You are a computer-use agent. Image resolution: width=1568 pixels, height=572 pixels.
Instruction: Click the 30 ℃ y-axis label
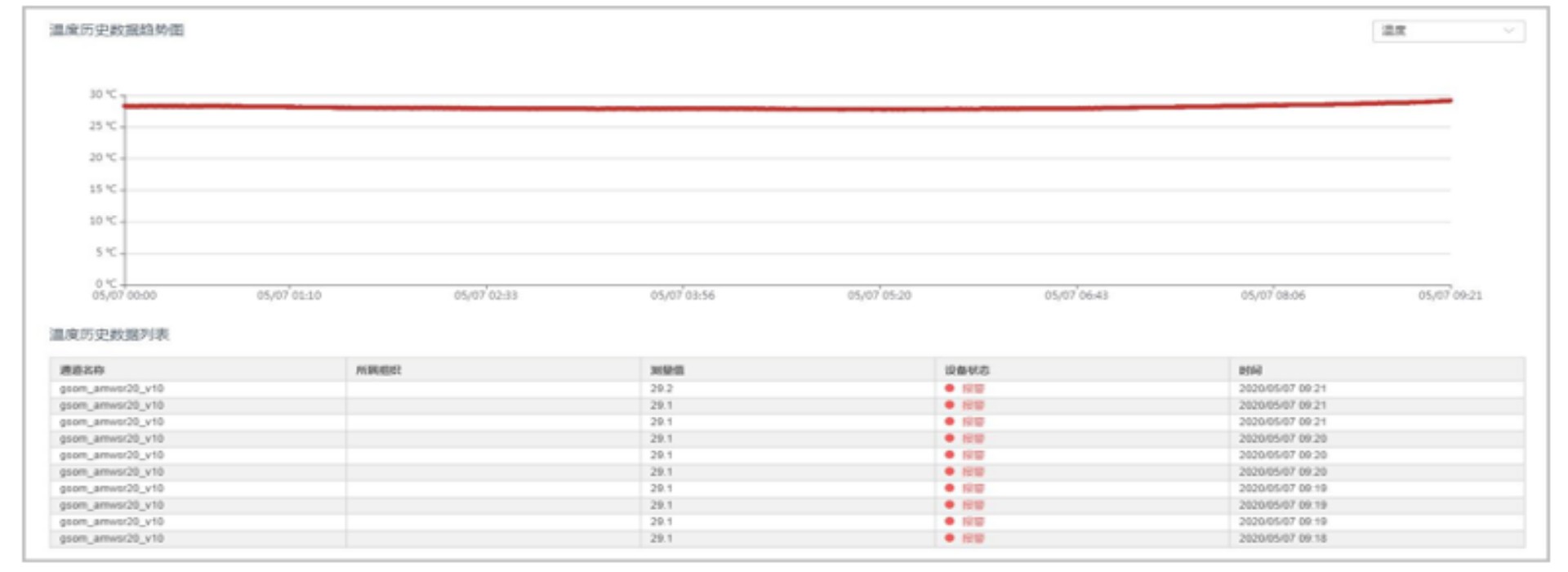click(x=103, y=95)
